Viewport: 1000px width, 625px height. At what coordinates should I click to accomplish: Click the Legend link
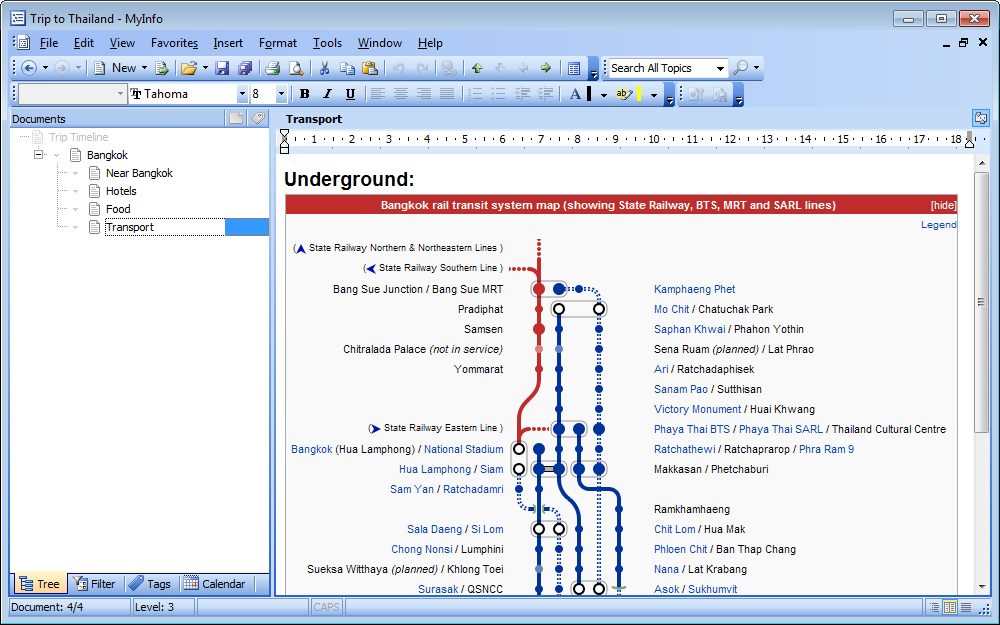pos(938,224)
